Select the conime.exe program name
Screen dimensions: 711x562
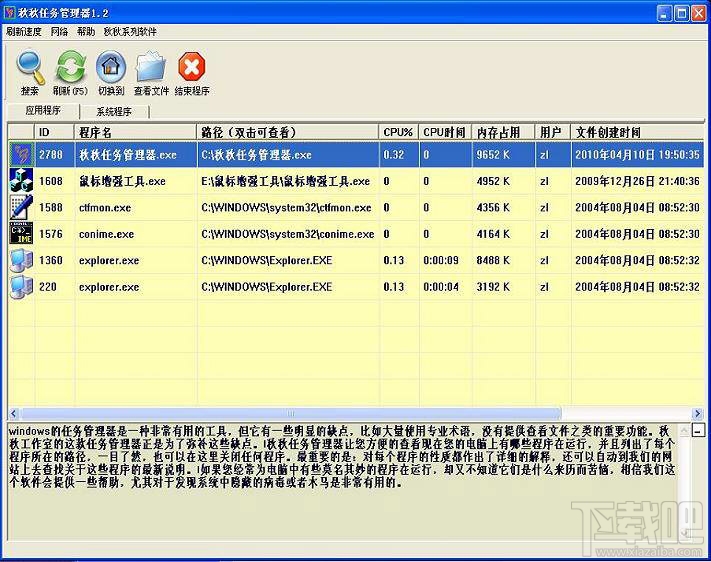pos(107,234)
